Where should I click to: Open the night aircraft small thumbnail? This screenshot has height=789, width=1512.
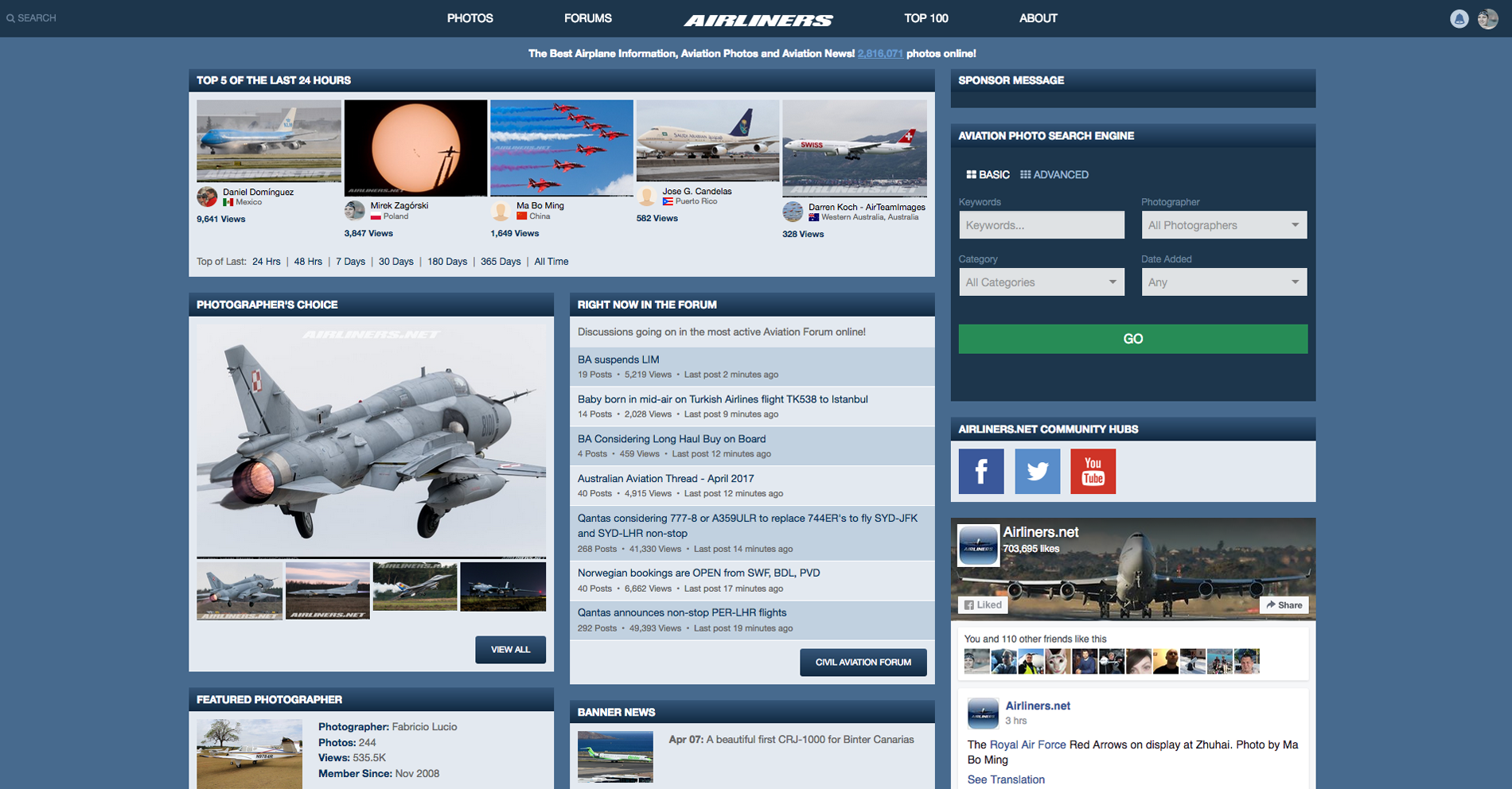point(503,587)
